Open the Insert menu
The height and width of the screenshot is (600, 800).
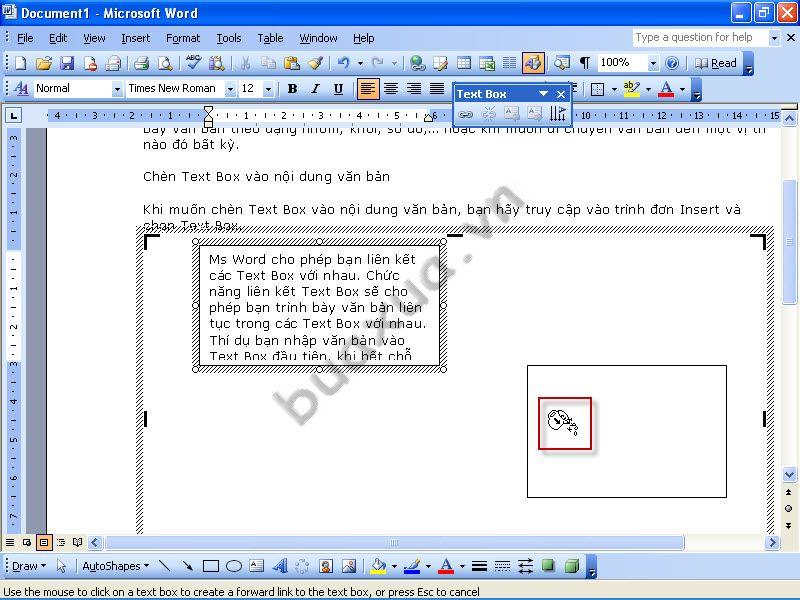(136, 38)
